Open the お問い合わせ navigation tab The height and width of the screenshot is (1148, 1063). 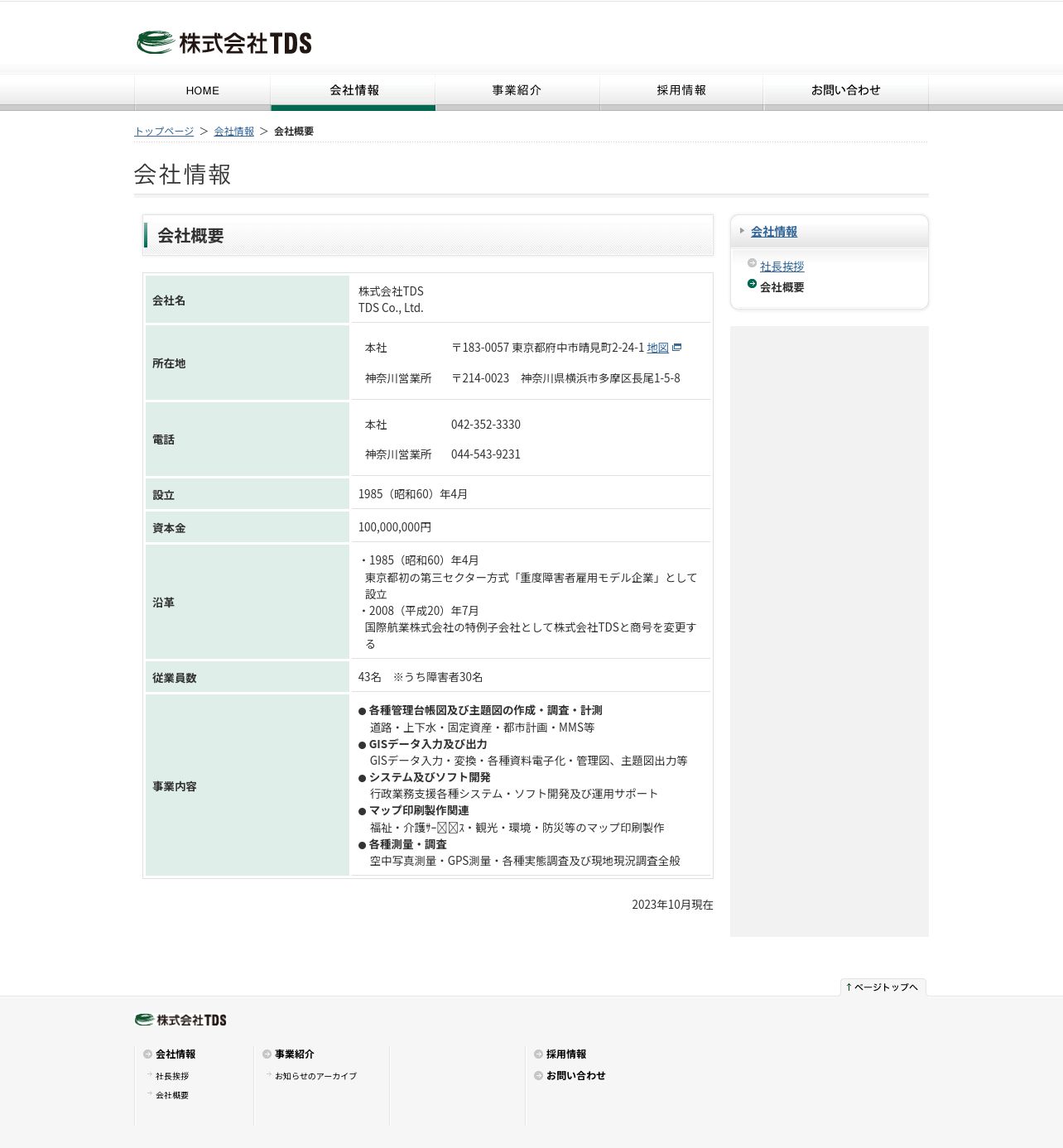coord(845,91)
